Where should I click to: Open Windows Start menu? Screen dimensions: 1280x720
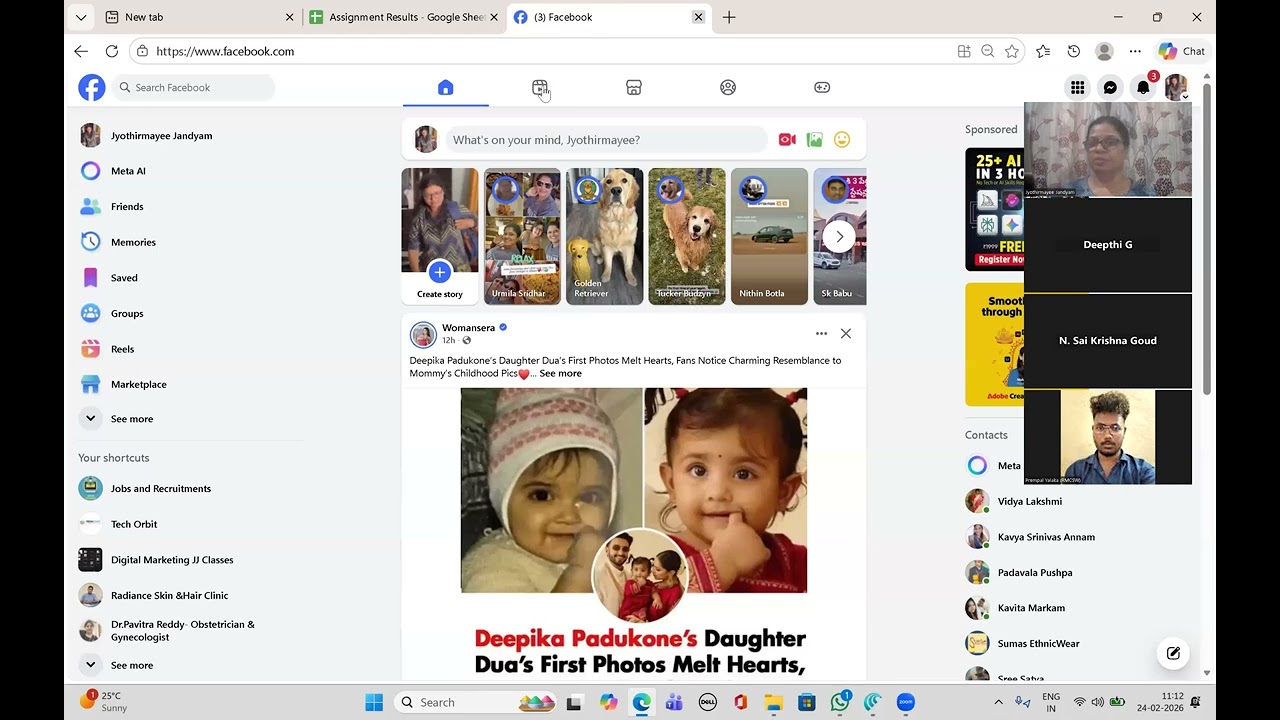(374, 702)
